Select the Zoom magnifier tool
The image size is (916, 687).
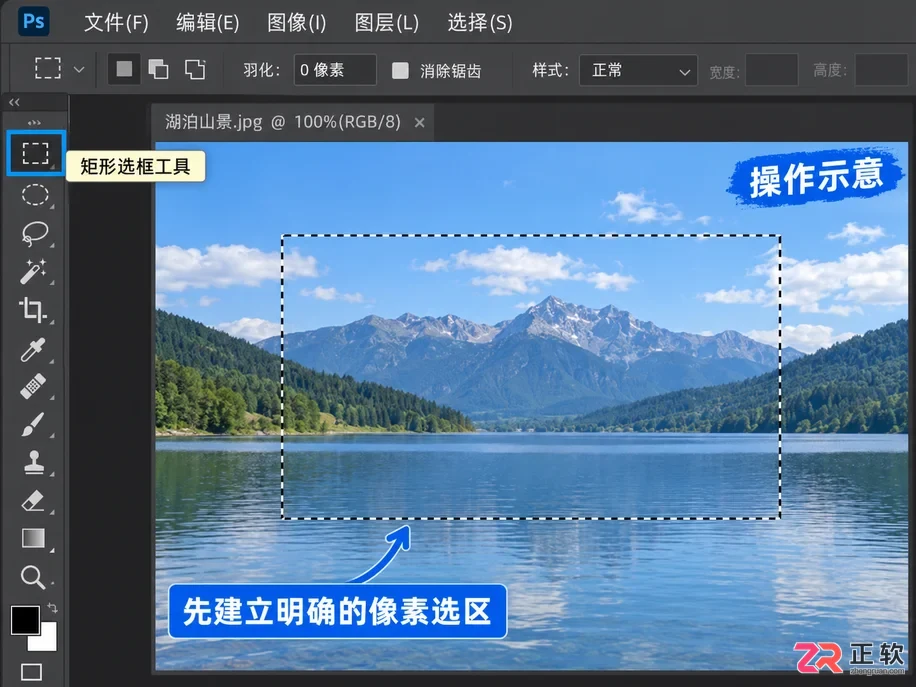(x=33, y=577)
